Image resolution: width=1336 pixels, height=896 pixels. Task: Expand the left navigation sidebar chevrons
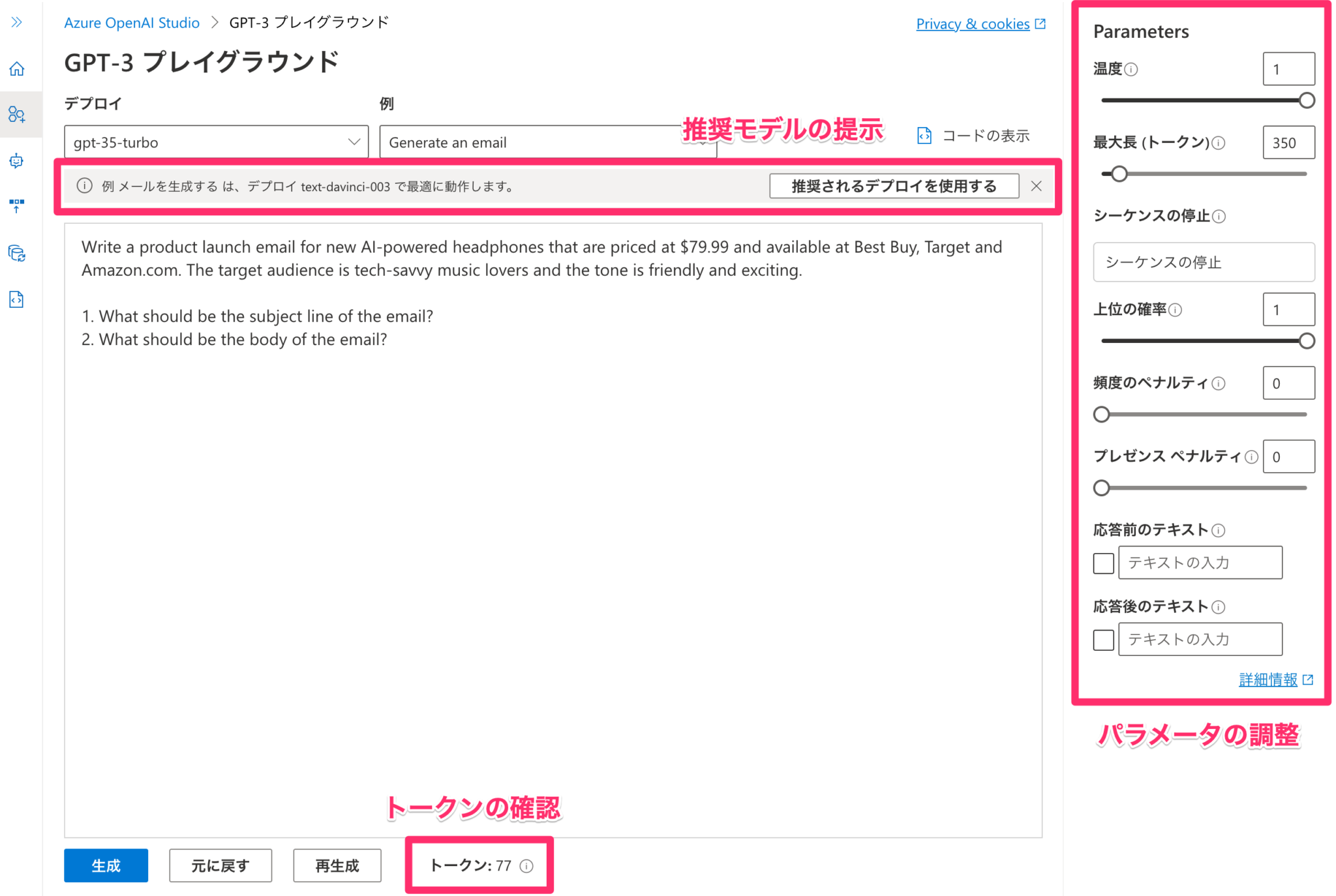[x=17, y=22]
